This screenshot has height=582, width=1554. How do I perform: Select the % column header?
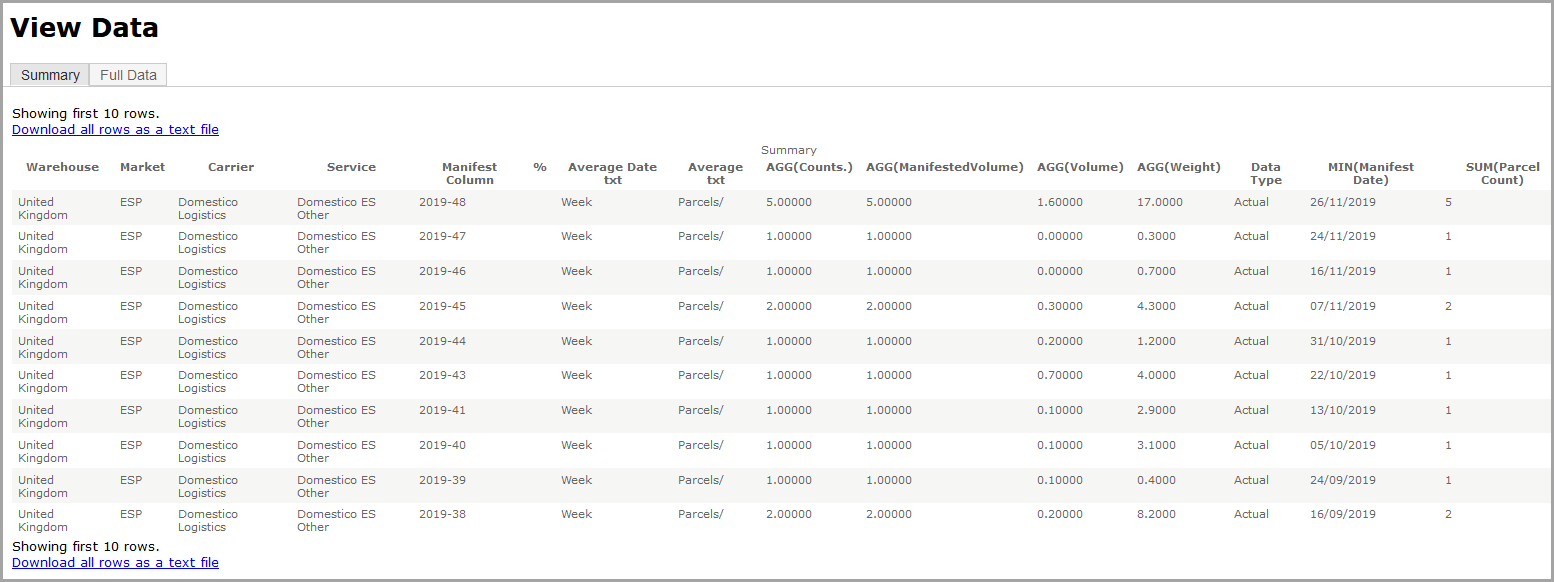click(540, 167)
